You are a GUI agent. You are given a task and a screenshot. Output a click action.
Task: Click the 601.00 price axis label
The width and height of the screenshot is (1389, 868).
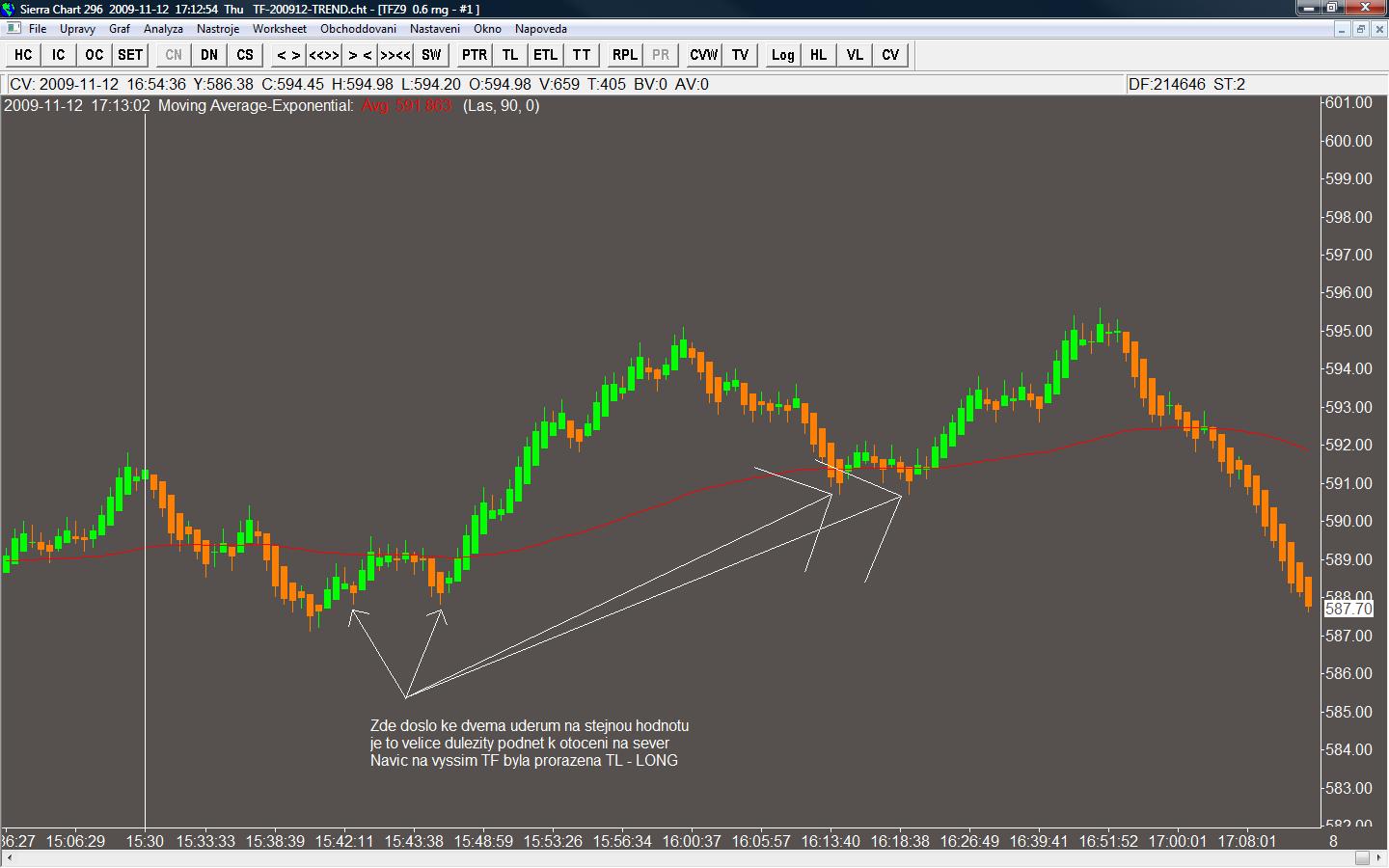click(1348, 103)
